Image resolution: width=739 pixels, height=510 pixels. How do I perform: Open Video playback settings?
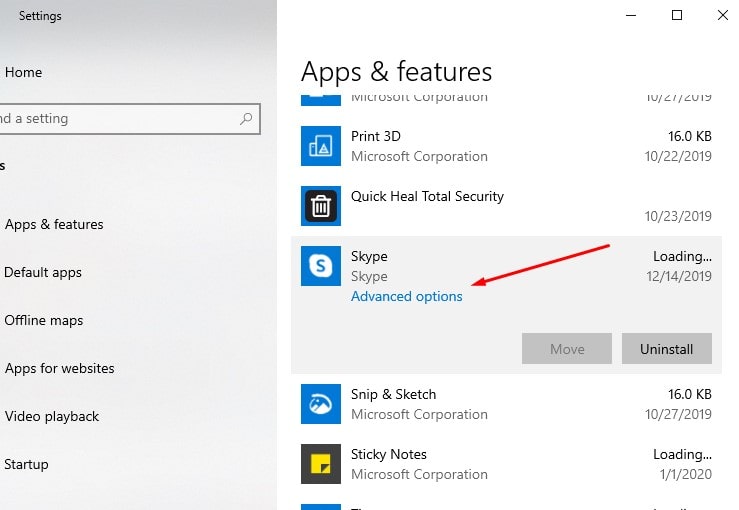point(52,417)
